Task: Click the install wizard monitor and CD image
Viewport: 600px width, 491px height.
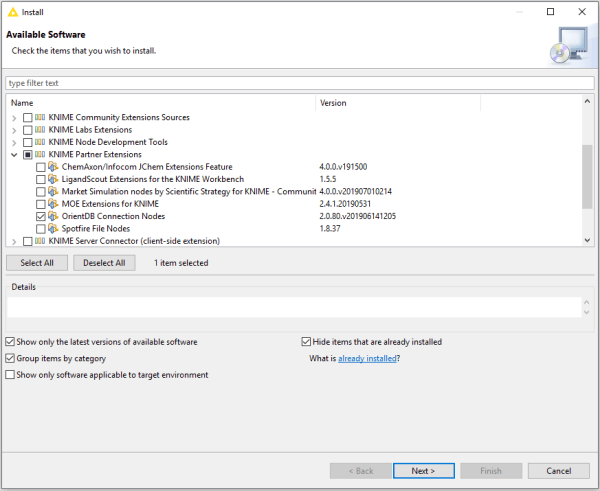Action: [570, 45]
